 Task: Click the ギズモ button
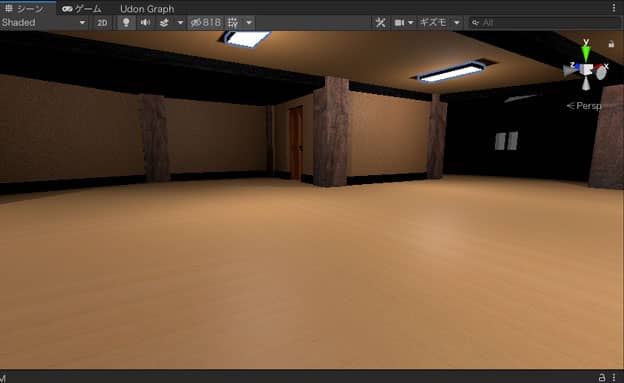433,23
